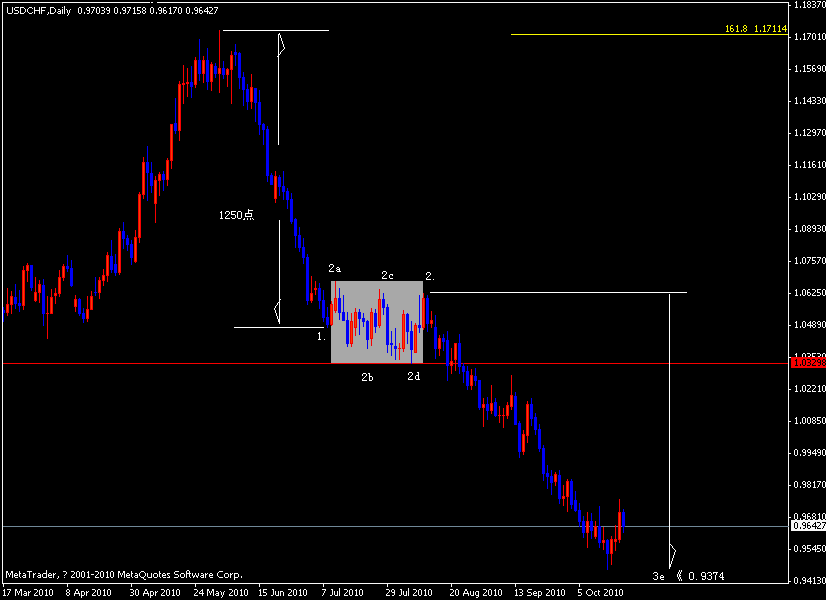Click the 1.17010 price axis label

(x=810, y=36)
